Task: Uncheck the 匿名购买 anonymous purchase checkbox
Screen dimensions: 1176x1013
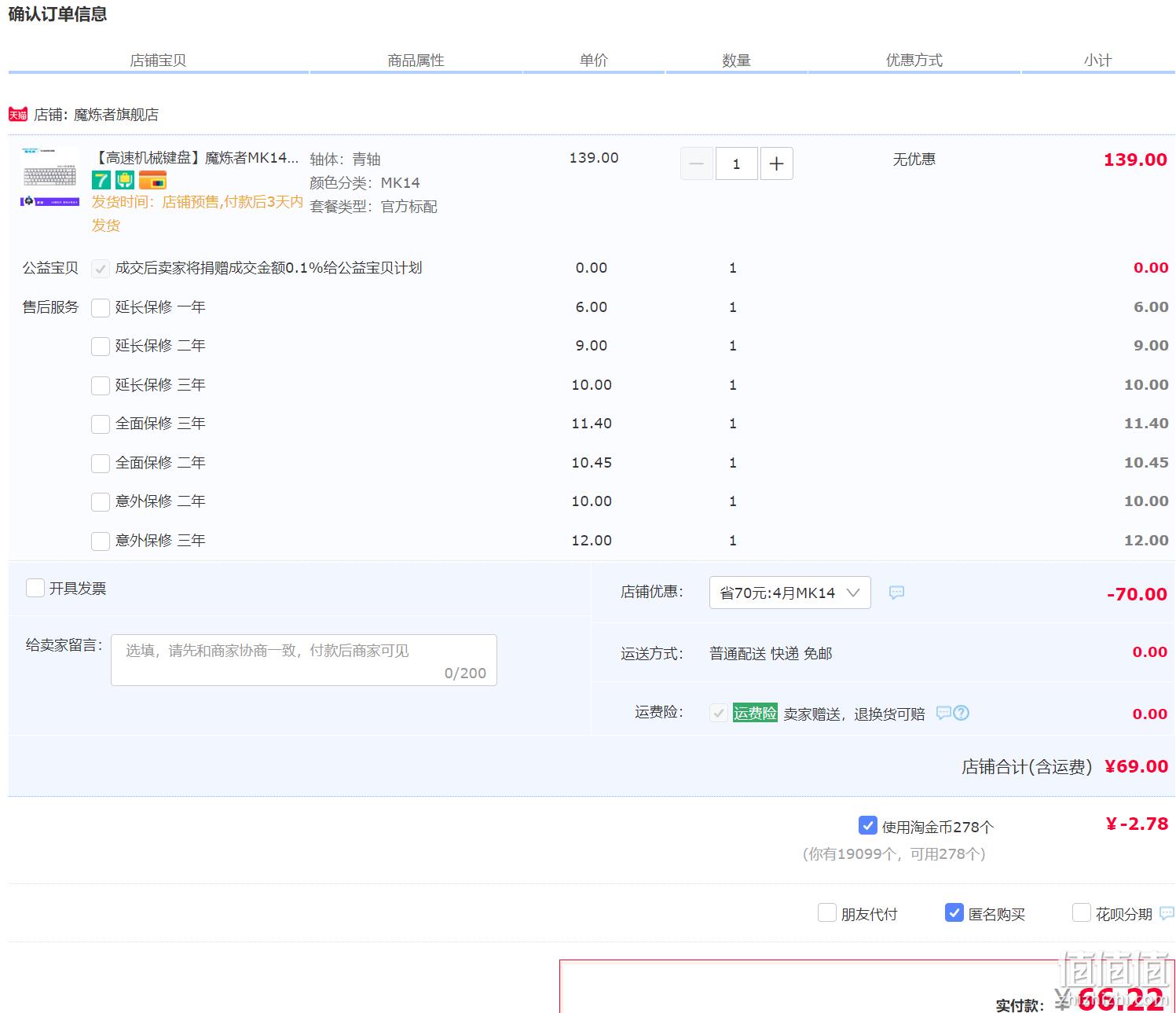Action: tap(954, 912)
